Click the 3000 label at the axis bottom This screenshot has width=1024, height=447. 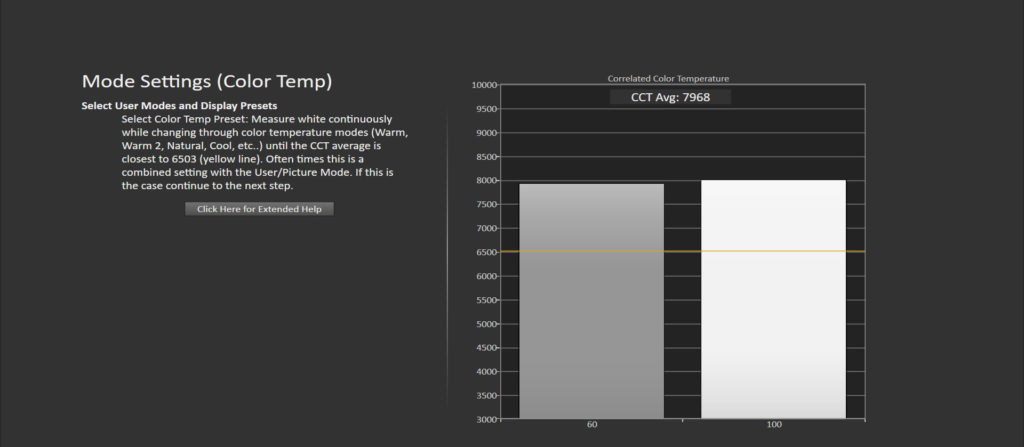click(x=485, y=419)
